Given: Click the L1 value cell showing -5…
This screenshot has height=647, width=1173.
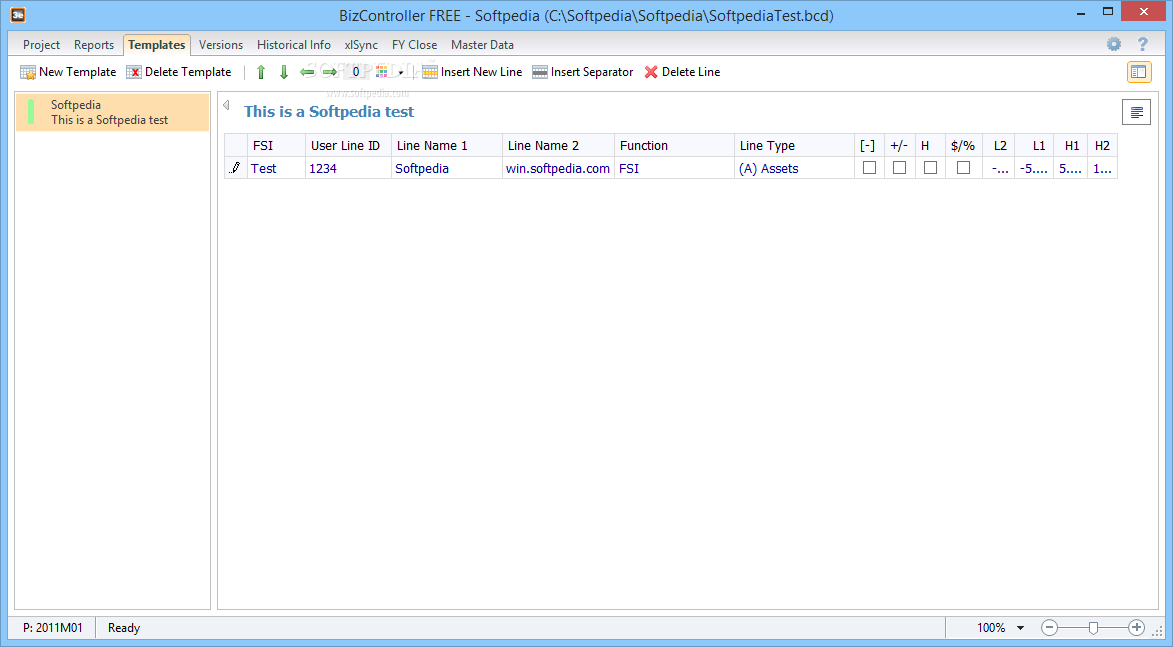Looking at the screenshot, I should click(1034, 168).
